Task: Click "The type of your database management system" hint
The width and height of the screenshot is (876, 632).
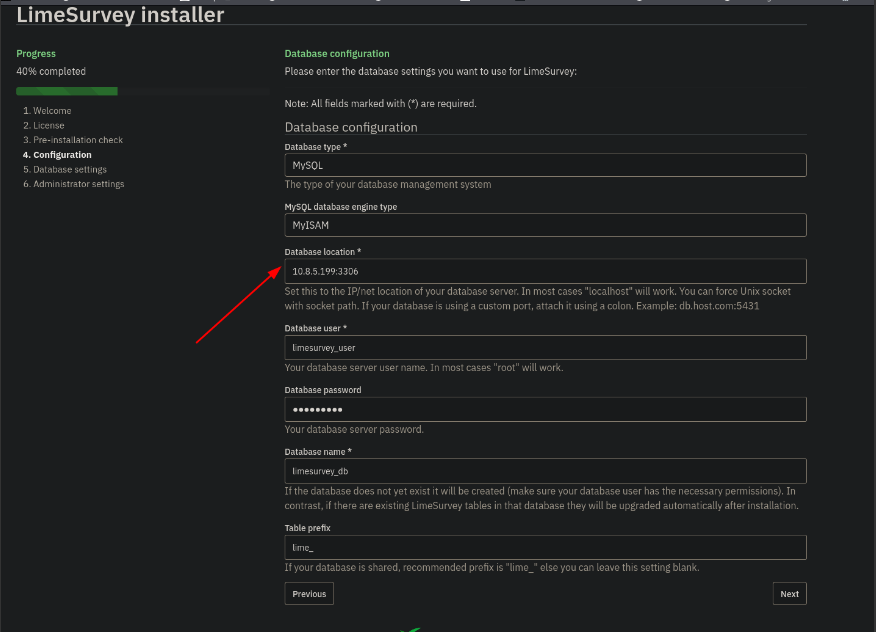Action: tap(388, 184)
